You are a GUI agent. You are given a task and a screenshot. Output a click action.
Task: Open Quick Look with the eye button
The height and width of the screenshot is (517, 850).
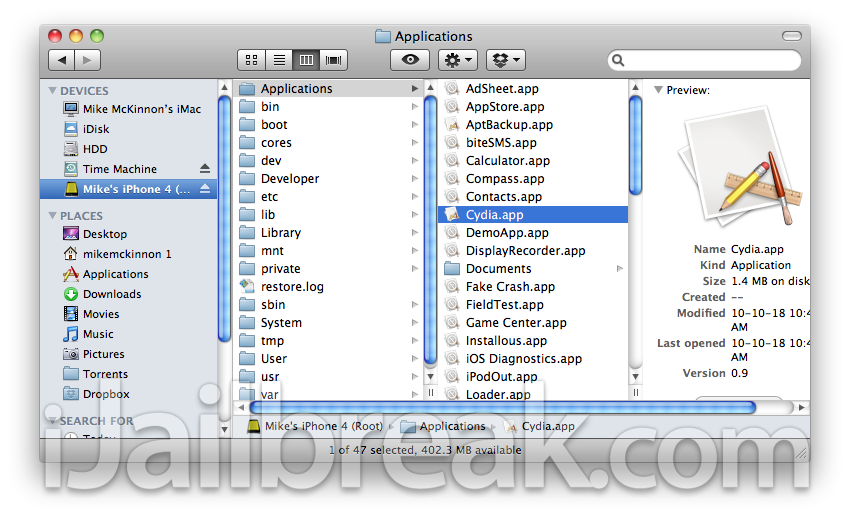[410, 60]
